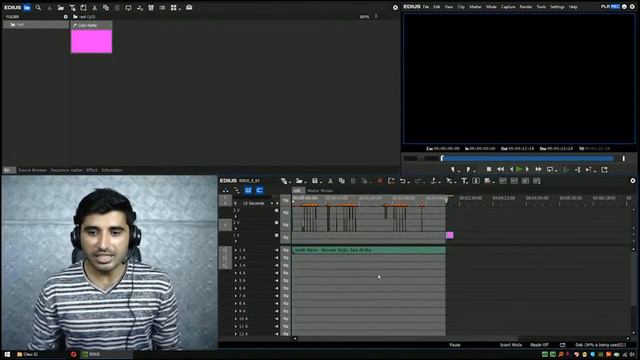
Task: Open the File menu in EDIUS player
Action: [426, 7]
